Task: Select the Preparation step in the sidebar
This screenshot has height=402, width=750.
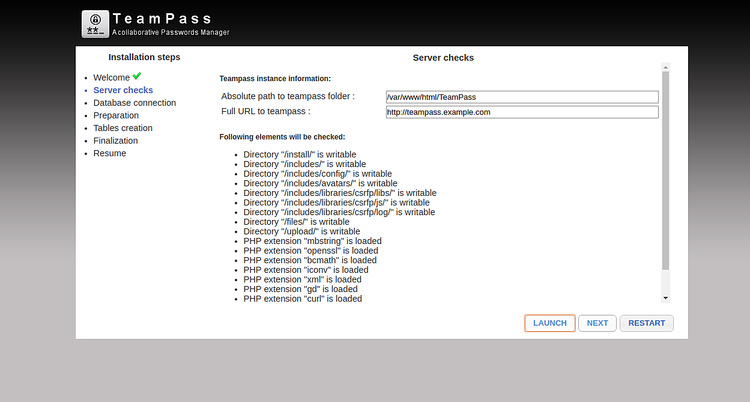Action: tap(116, 115)
